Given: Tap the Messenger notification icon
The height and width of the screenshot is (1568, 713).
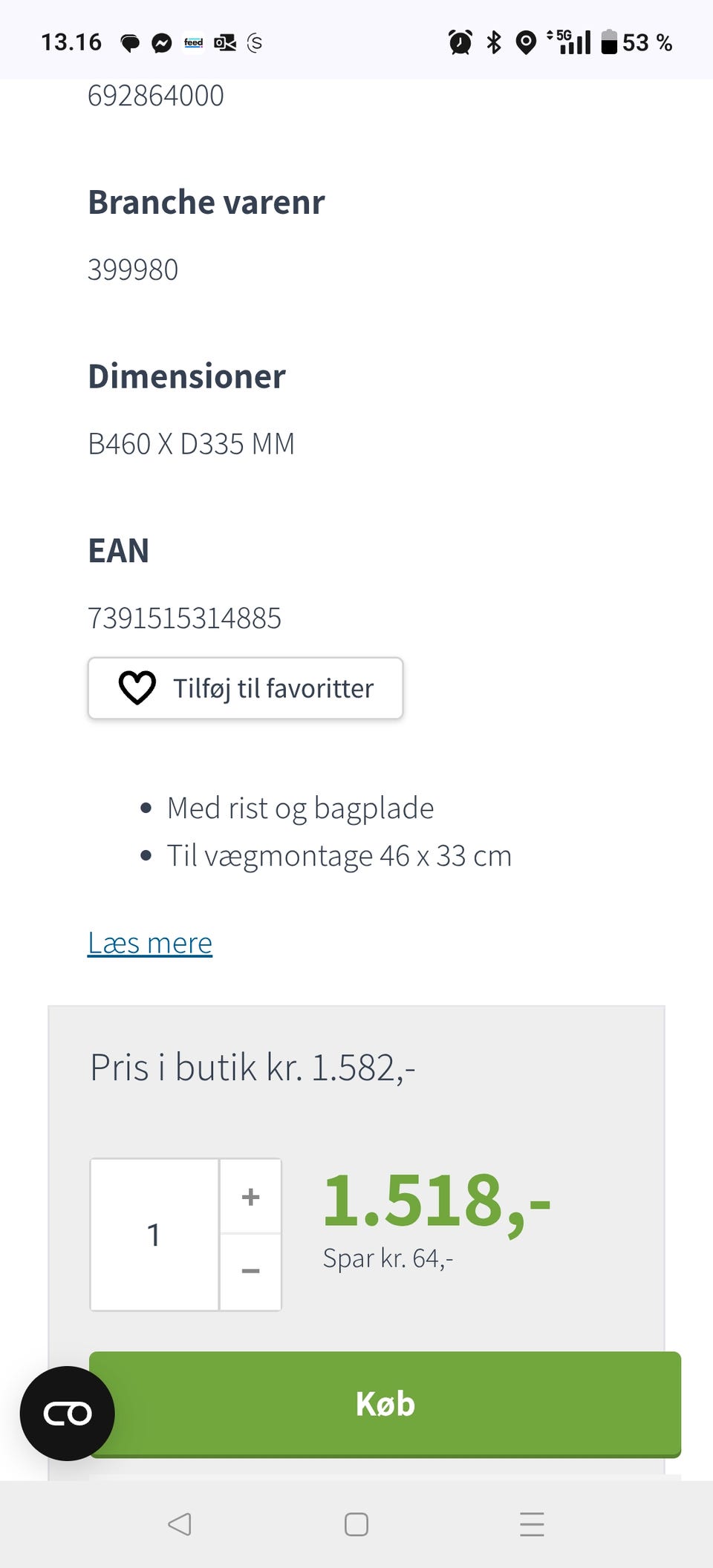Looking at the screenshot, I should point(162,43).
